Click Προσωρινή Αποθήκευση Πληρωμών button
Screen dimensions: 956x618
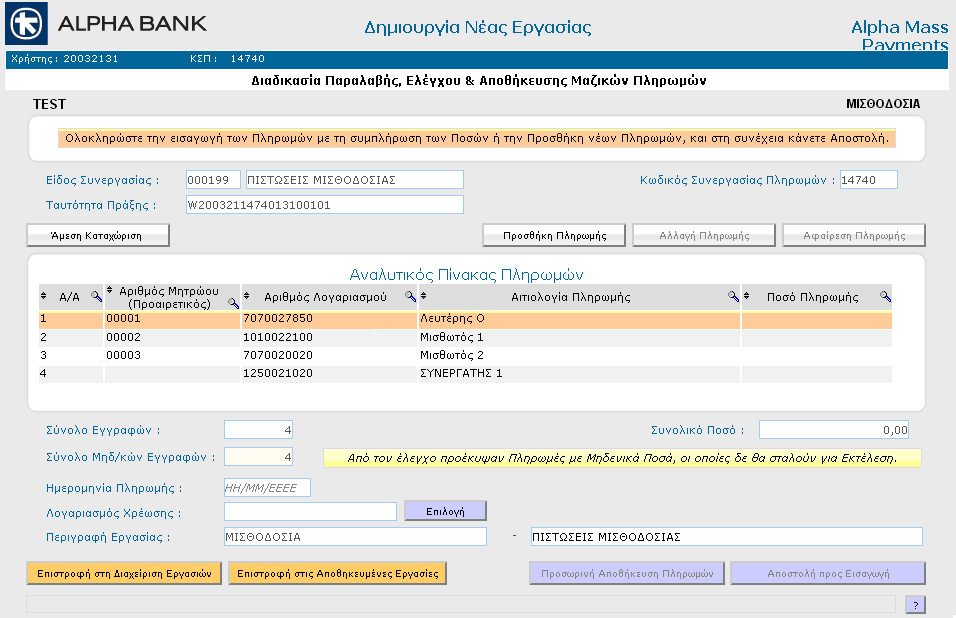[x=627, y=574]
